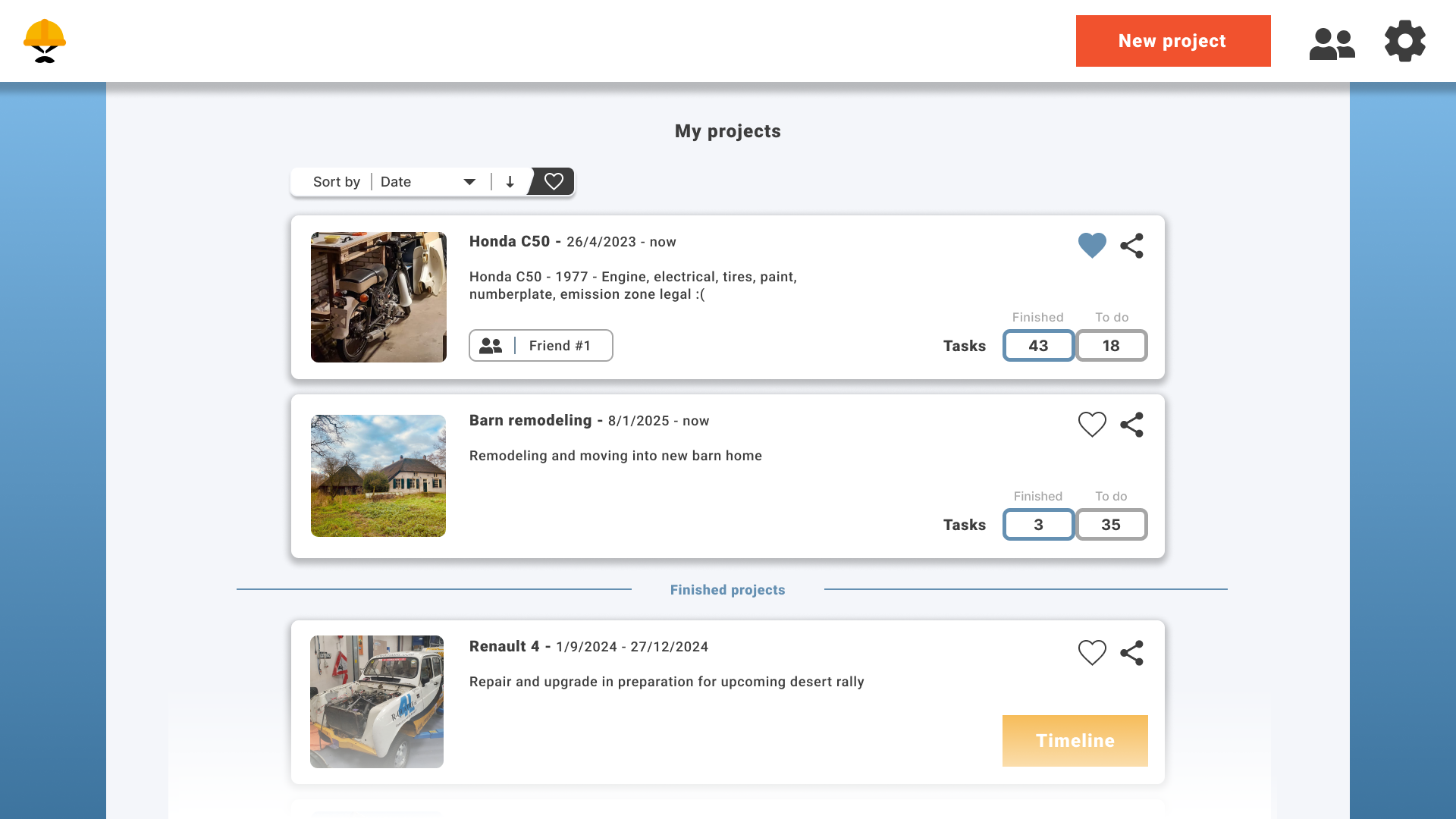
Task: Click the dropdown arrow beside Date
Action: [x=469, y=182]
